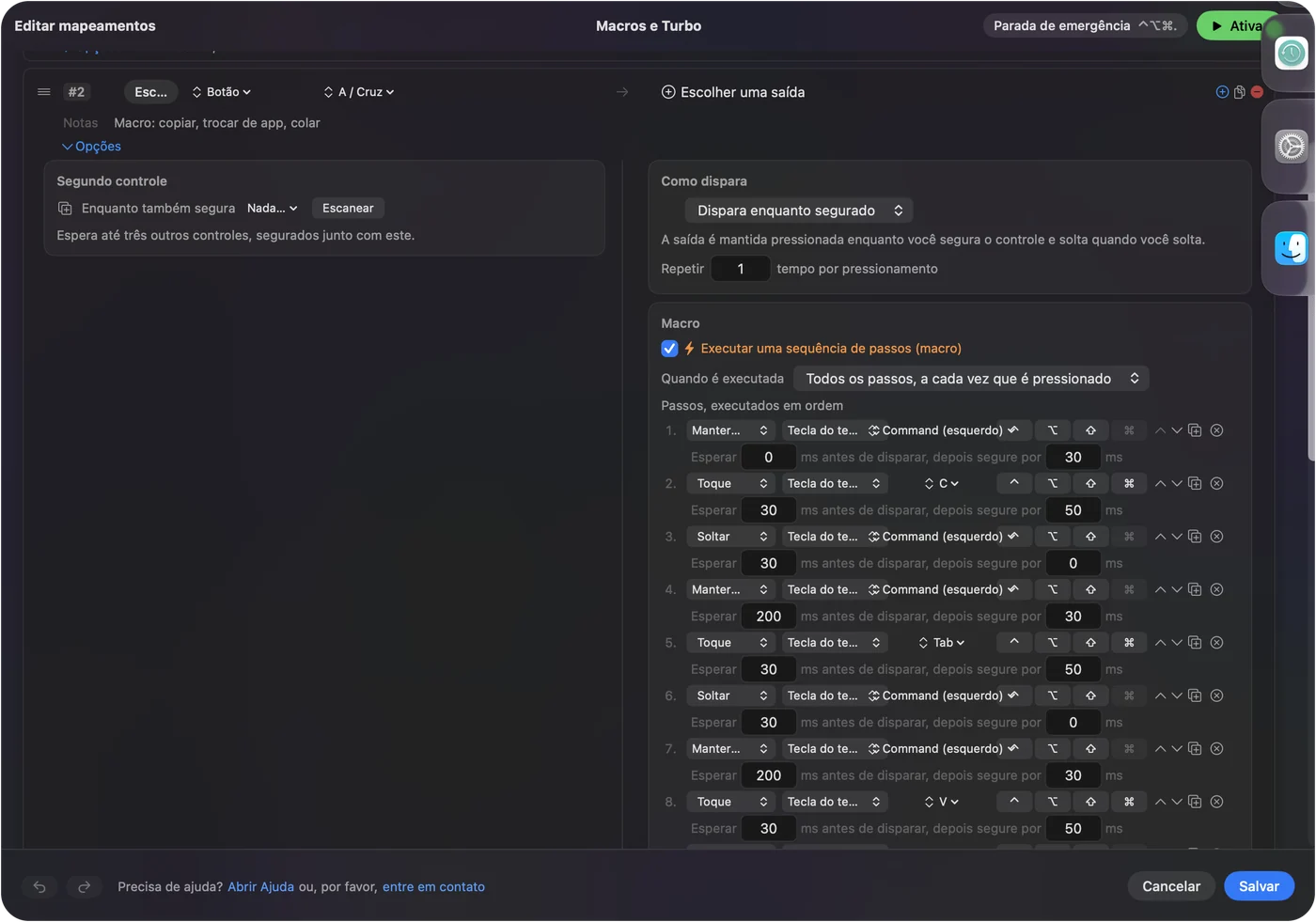Click the undo arrow icon
The width and height of the screenshot is (1316, 922).
pyautogui.click(x=39, y=886)
